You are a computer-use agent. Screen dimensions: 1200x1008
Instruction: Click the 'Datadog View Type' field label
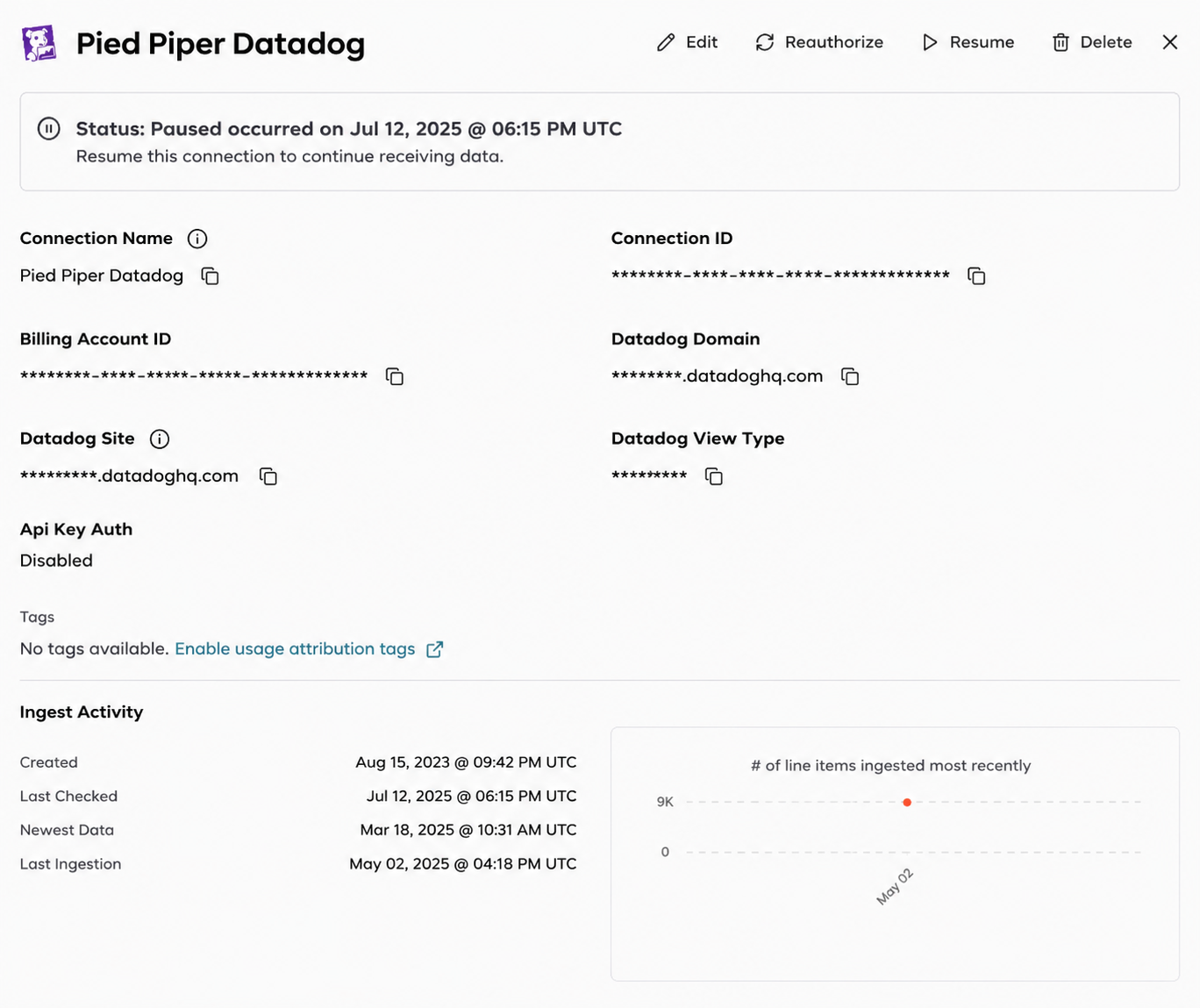click(698, 439)
